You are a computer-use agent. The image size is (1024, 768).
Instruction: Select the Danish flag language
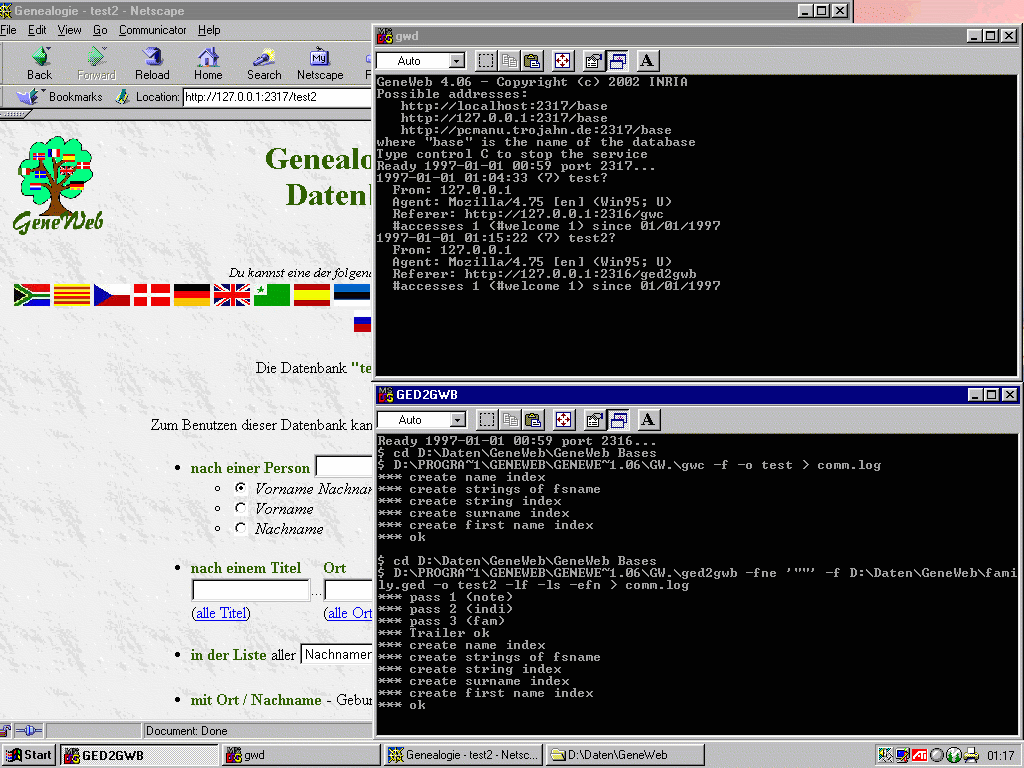click(152, 295)
